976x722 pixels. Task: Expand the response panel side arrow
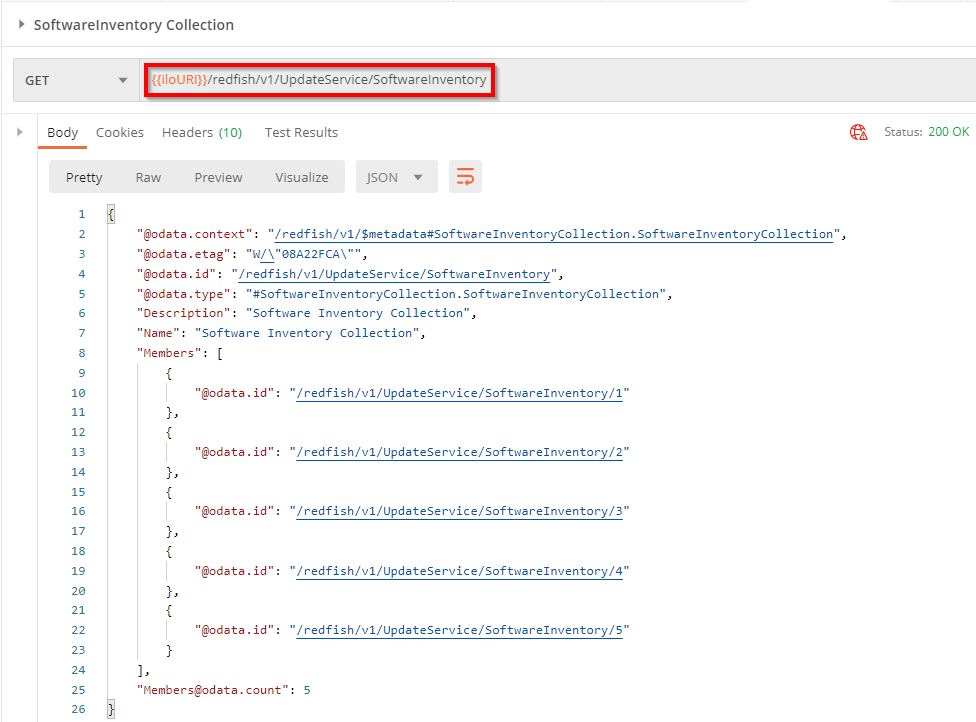[19, 132]
